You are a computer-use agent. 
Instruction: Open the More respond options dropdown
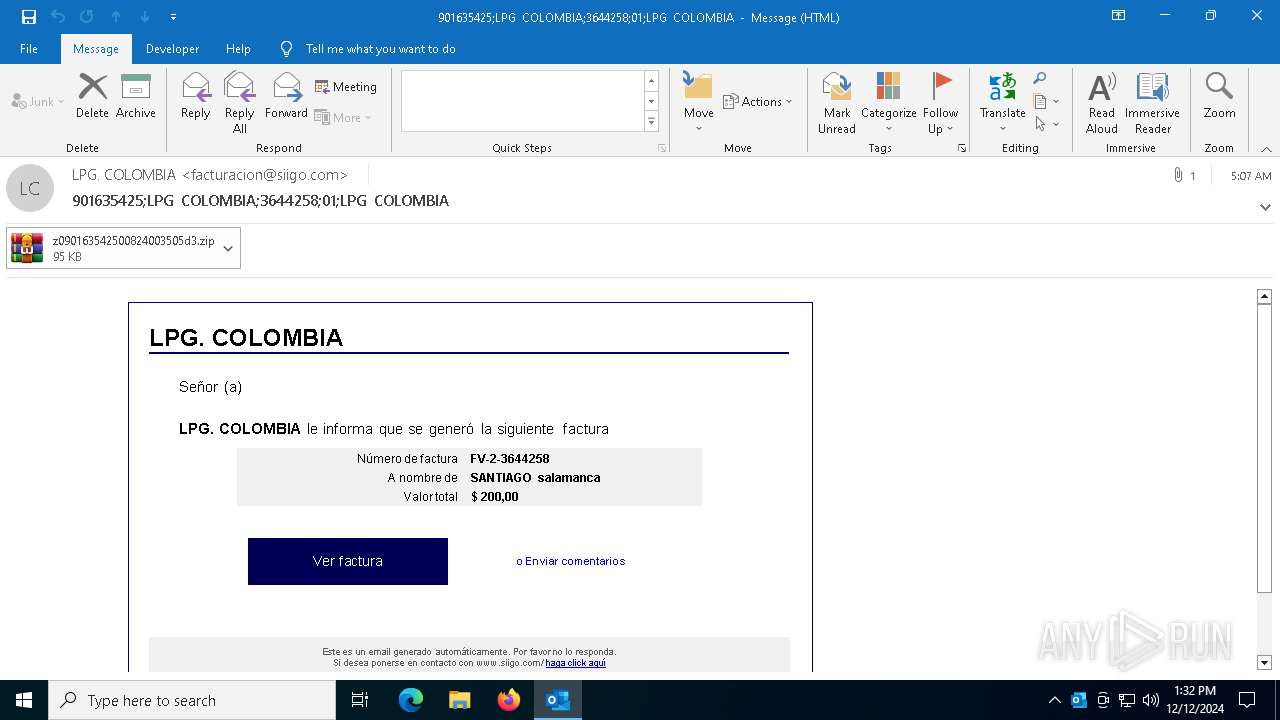[343, 118]
